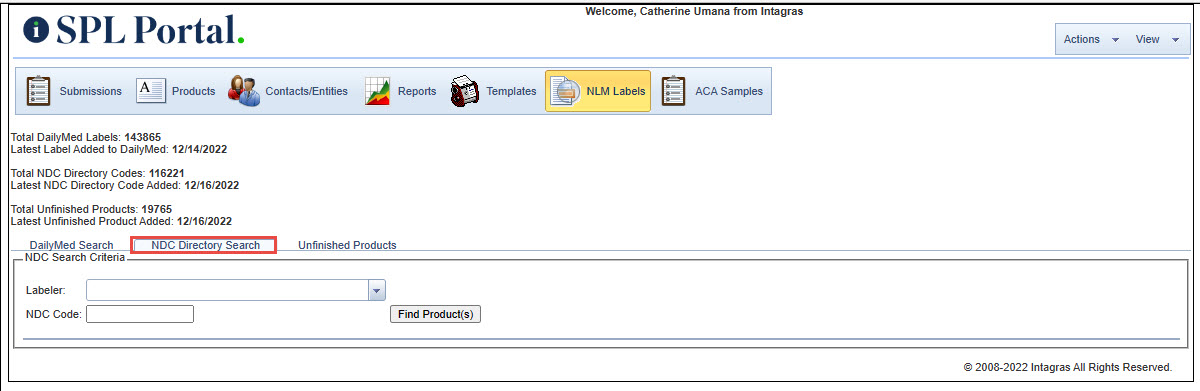The height and width of the screenshot is (391, 1200).
Task: Open the Templates section
Action: pyautogui.click(x=493, y=91)
